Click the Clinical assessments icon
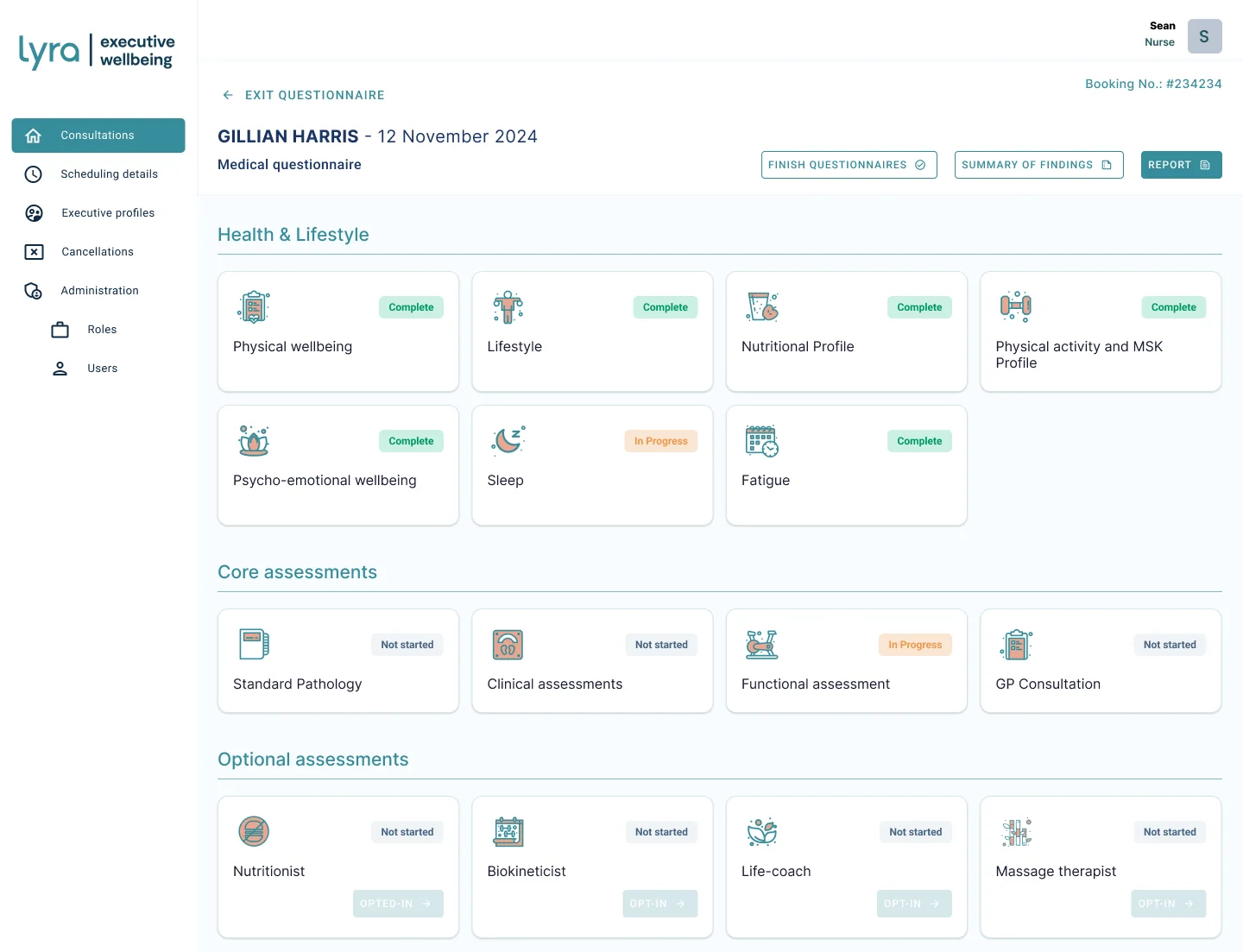This screenshot has height=952, width=1243. pos(508,645)
